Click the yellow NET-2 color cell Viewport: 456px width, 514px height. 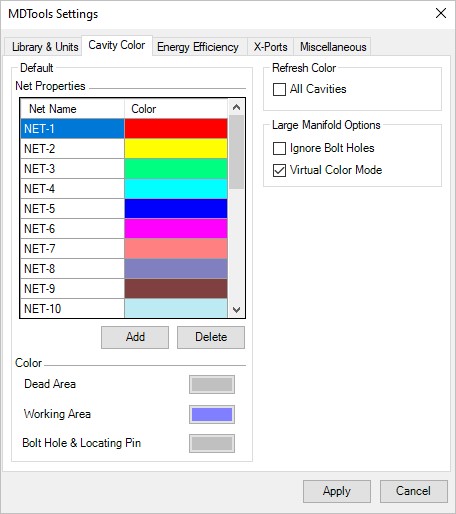(x=176, y=149)
